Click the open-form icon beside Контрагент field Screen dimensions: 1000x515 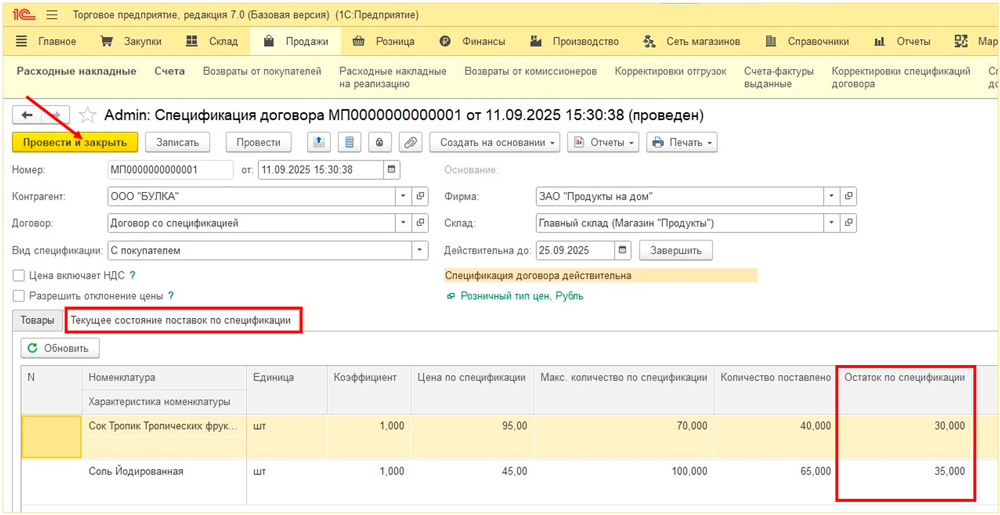pos(422,197)
